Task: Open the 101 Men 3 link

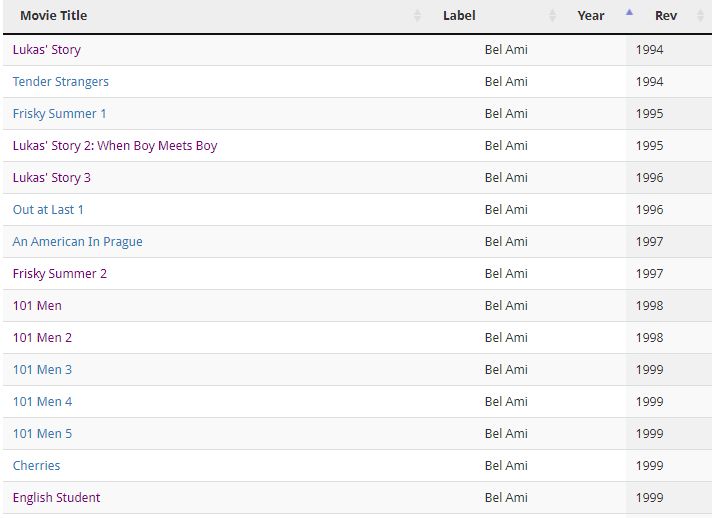Action: (x=42, y=370)
